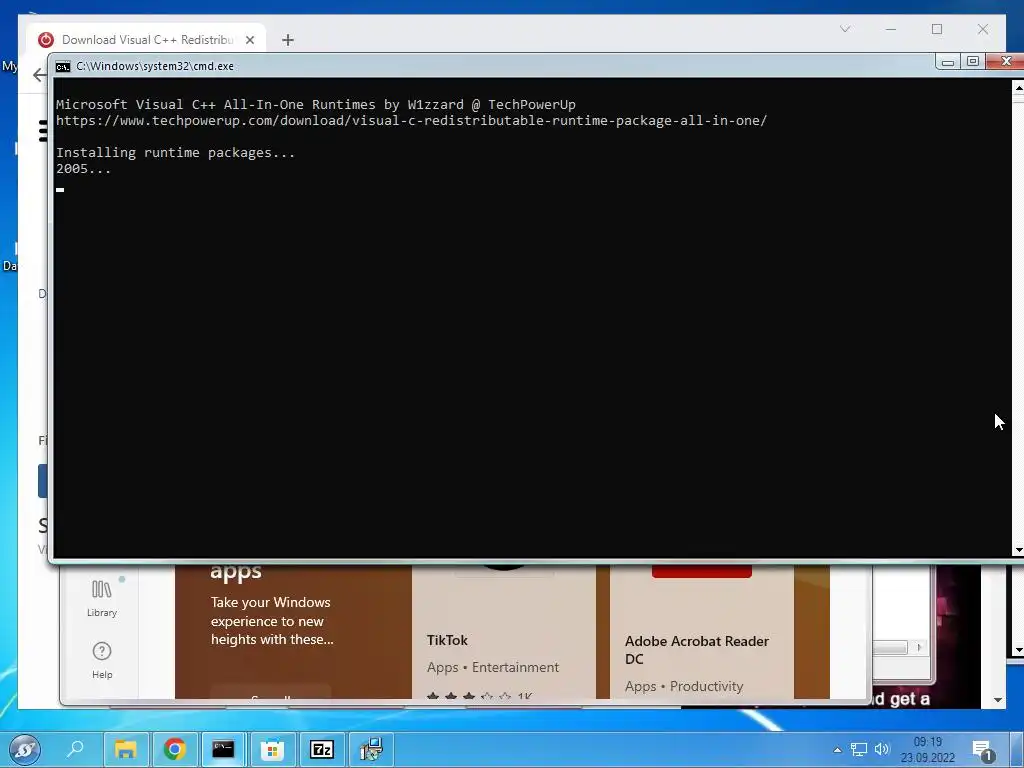Click the '2005...' line in cmd
The height and width of the screenshot is (768, 1024).
[84, 169]
